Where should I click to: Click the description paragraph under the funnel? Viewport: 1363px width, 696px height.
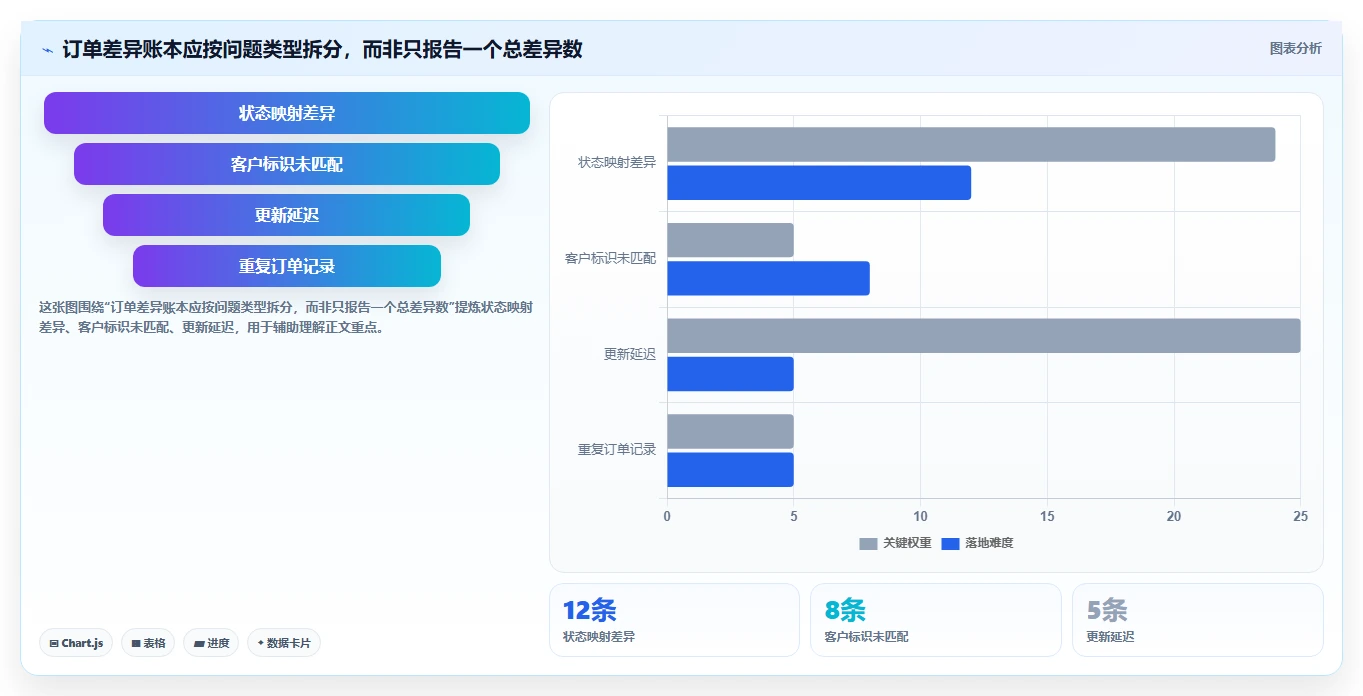(286, 317)
